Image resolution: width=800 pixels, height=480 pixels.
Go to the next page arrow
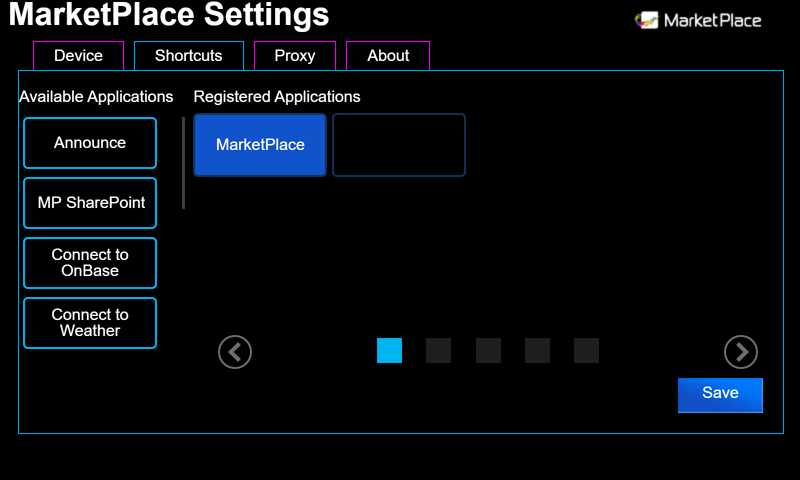740,351
